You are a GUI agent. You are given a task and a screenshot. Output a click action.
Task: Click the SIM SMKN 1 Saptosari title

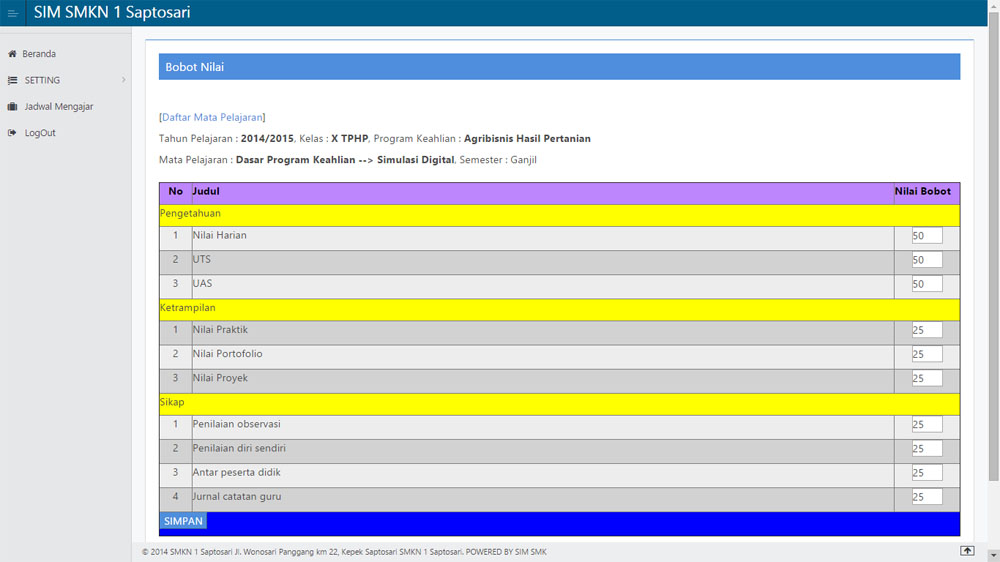[x=112, y=13]
